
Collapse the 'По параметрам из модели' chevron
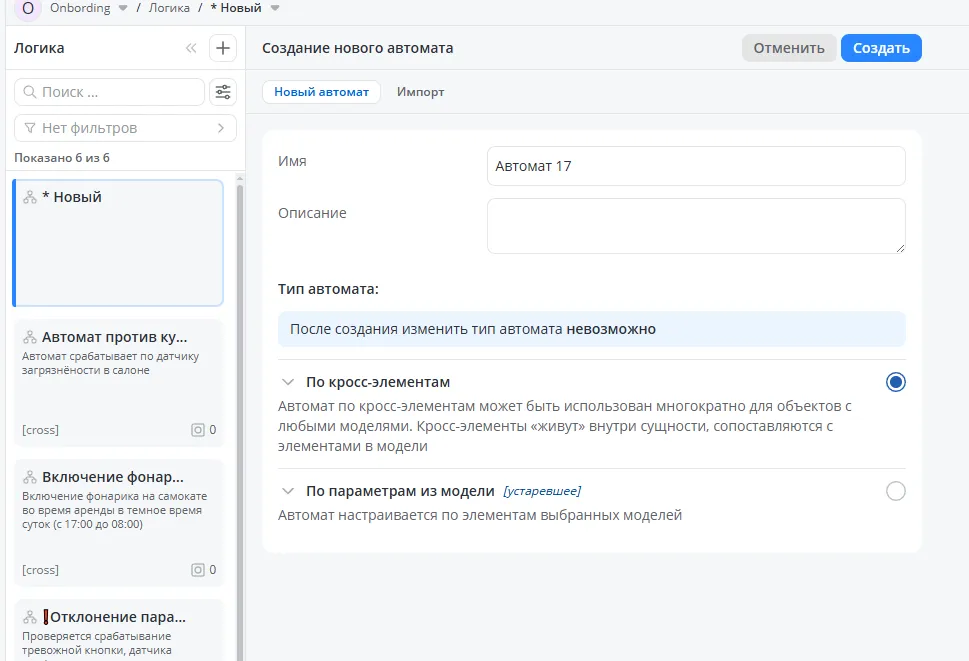click(288, 491)
